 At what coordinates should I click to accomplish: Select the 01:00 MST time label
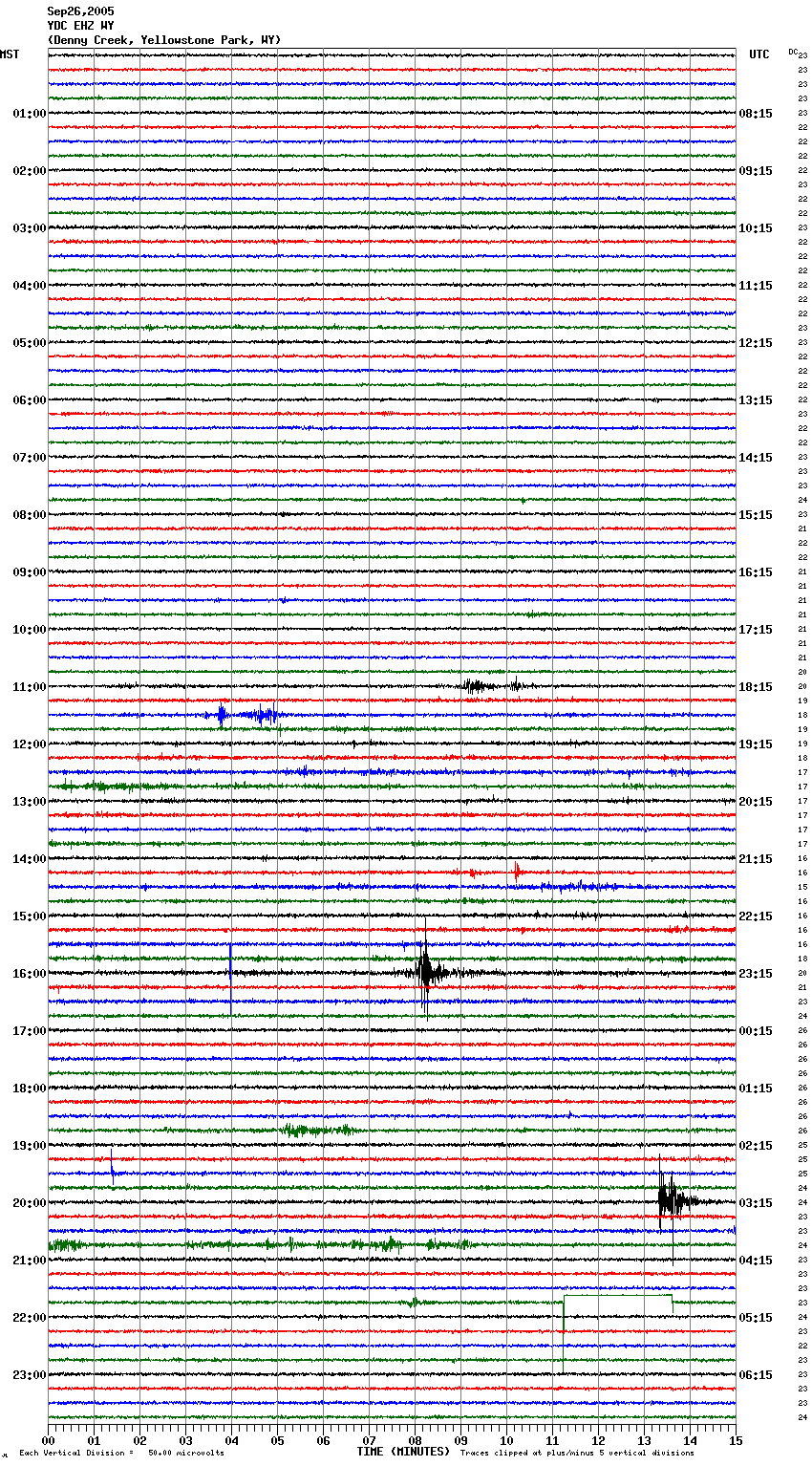click(29, 114)
